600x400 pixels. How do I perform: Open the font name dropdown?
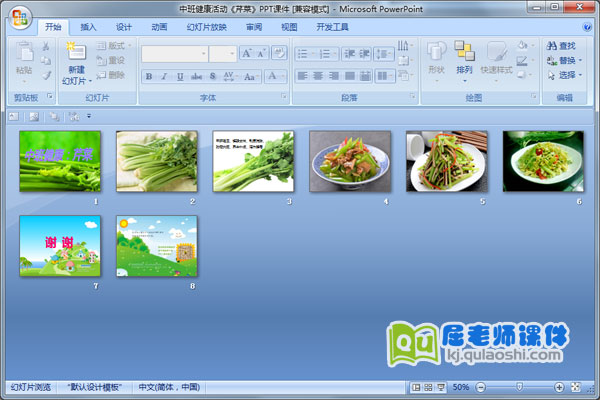(204, 54)
